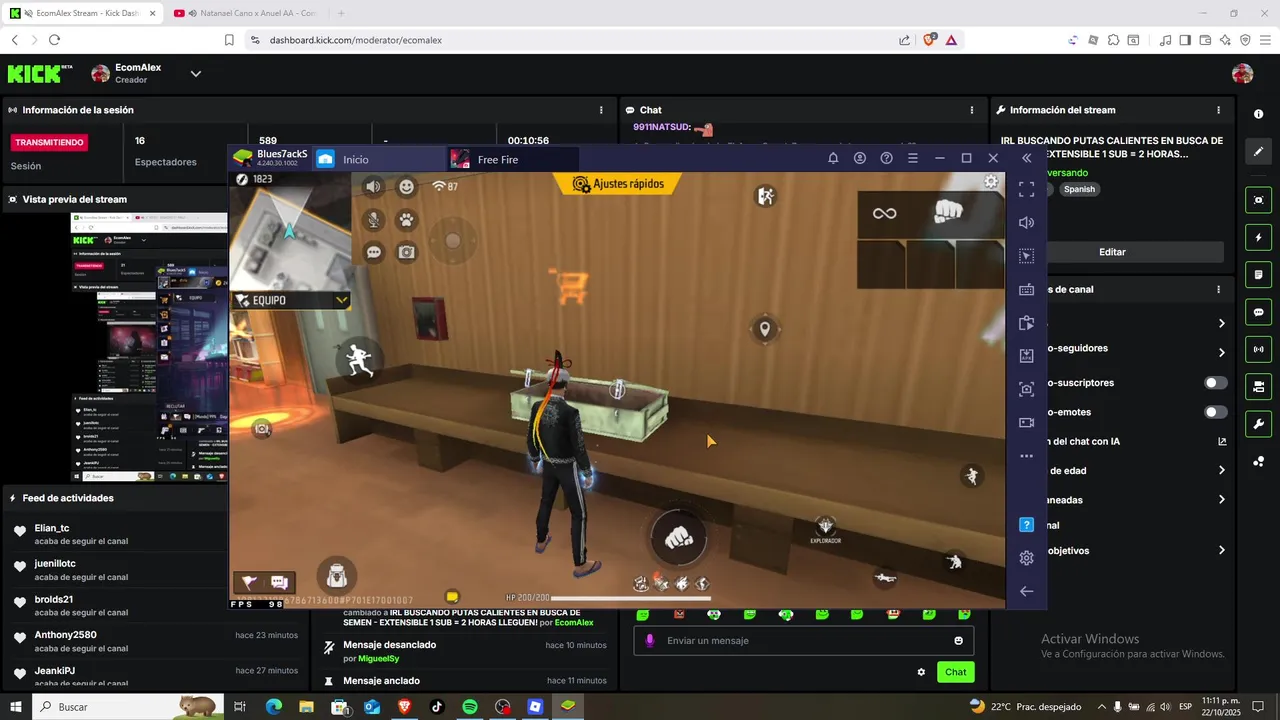Open Información de la sesión options menu
1280x720 pixels.
(x=601, y=110)
